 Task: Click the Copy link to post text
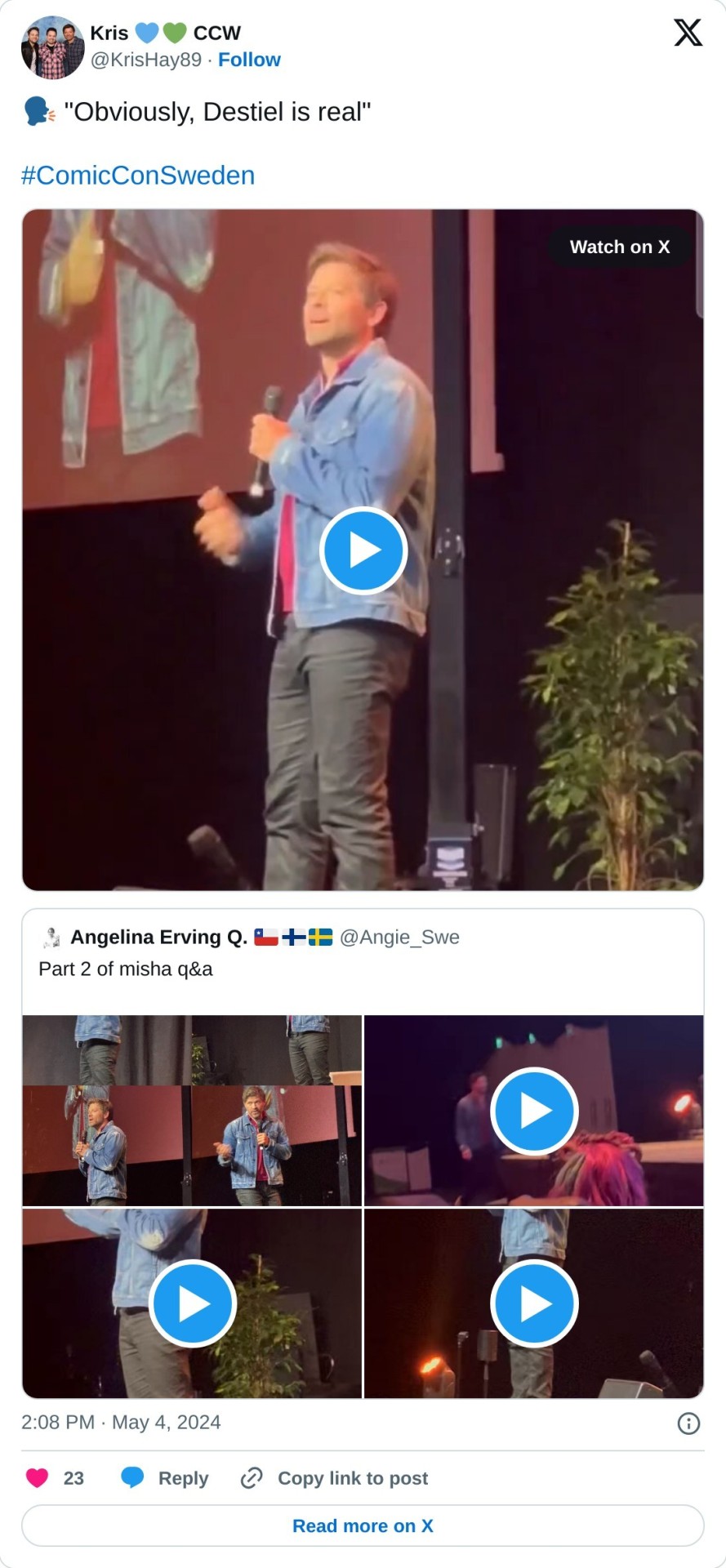pos(353,1478)
